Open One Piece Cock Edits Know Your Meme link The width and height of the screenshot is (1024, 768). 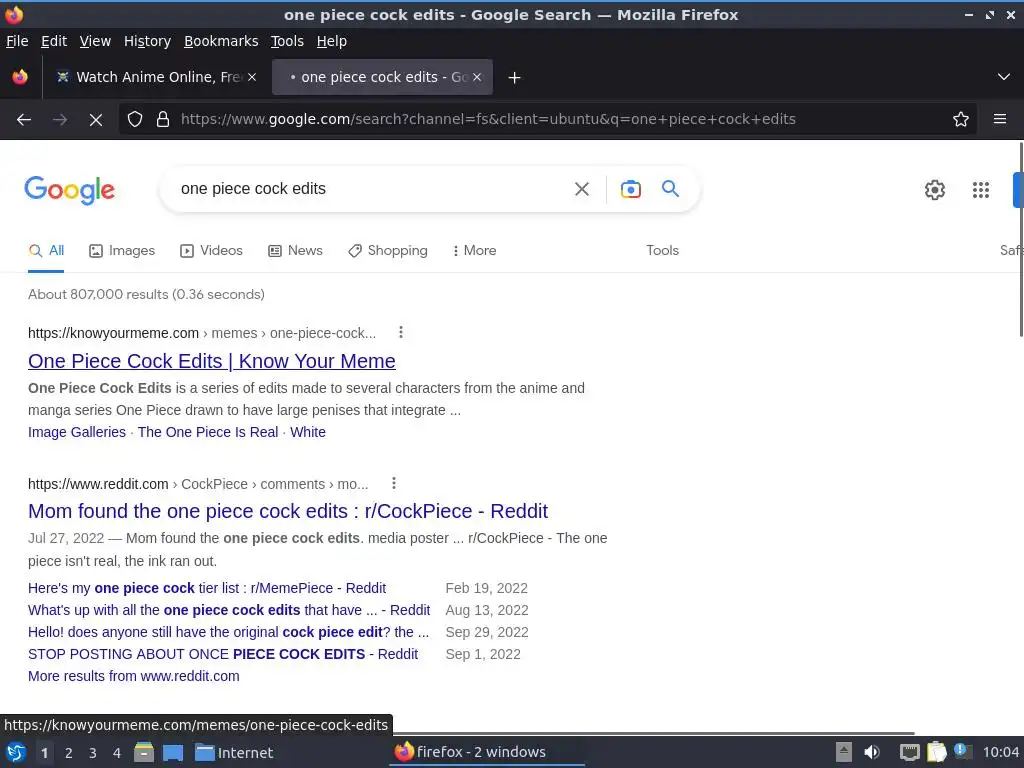click(212, 361)
